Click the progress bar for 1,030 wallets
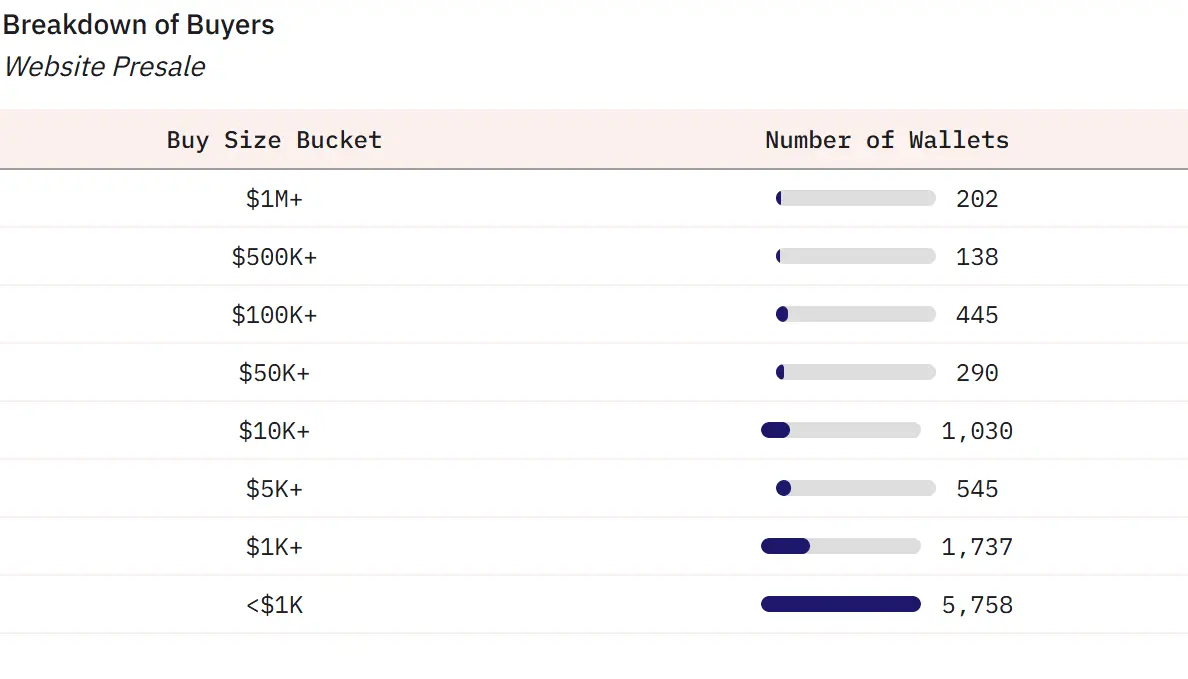This screenshot has width=1188, height=679. click(x=840, y=431)
